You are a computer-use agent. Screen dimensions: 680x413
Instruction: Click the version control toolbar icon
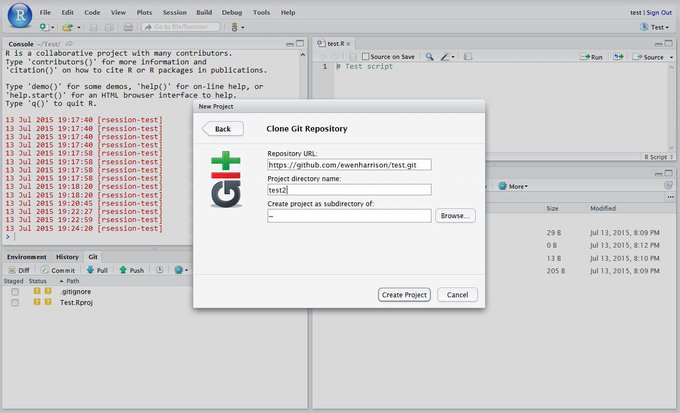pos(235,27)
